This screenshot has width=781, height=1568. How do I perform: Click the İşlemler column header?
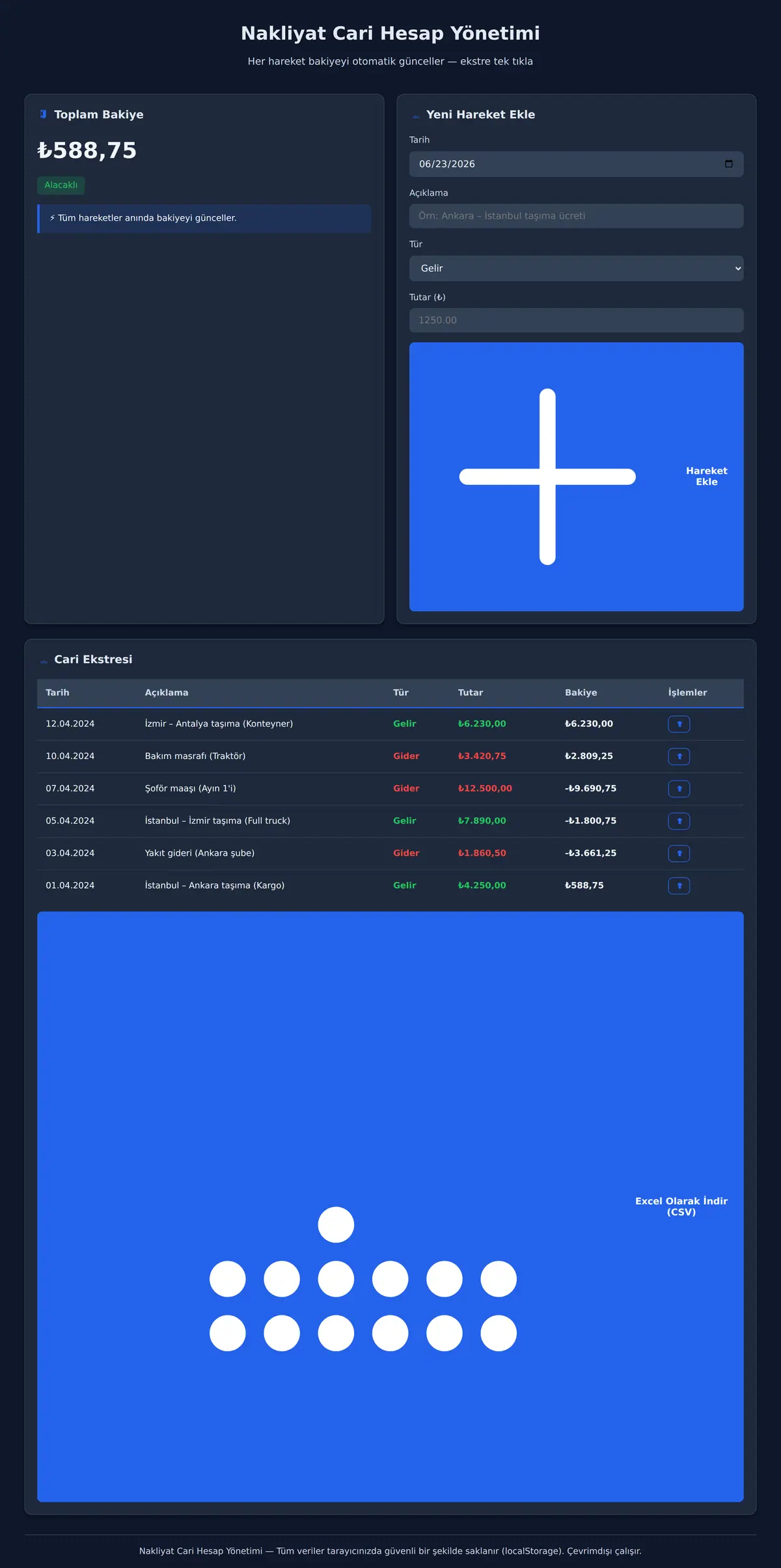pyautogui.click(x=687, y=693)
